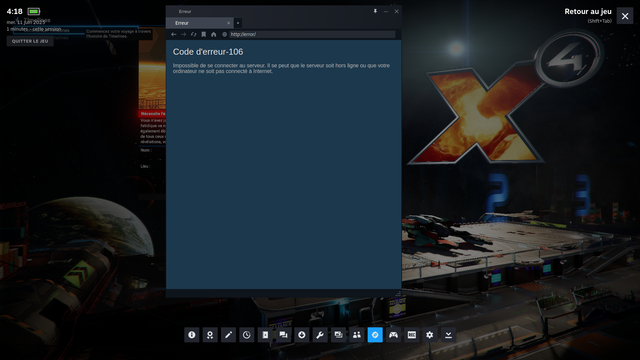Close the overlay with the X button

pos(625,16)
